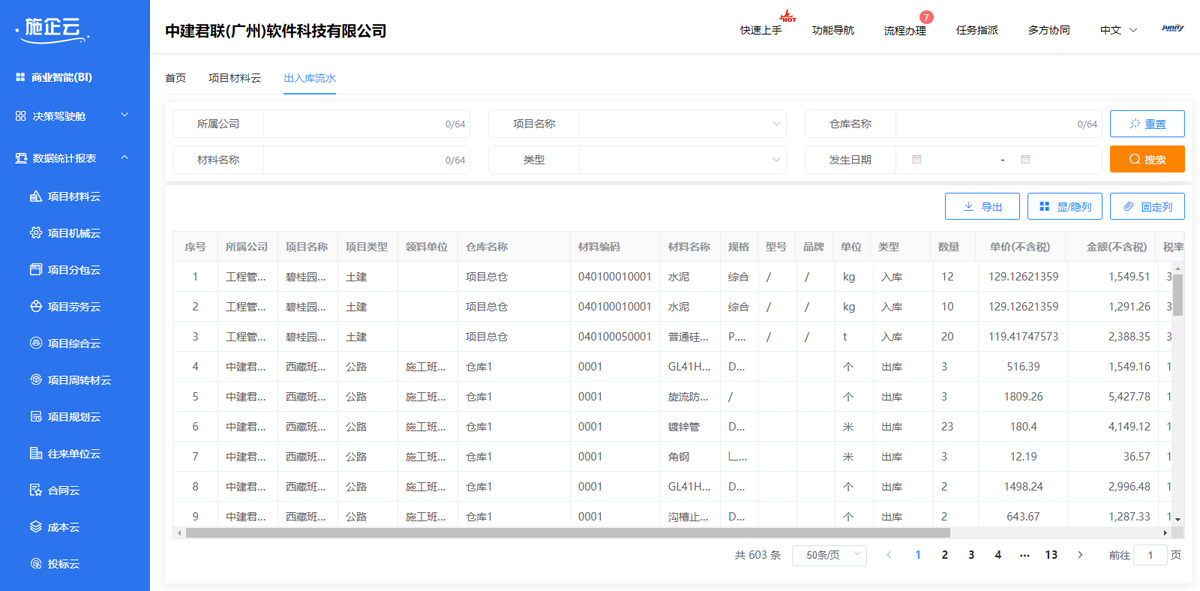Go to page 13
Screen dimensions: 1200x591
coord(1051,555)
